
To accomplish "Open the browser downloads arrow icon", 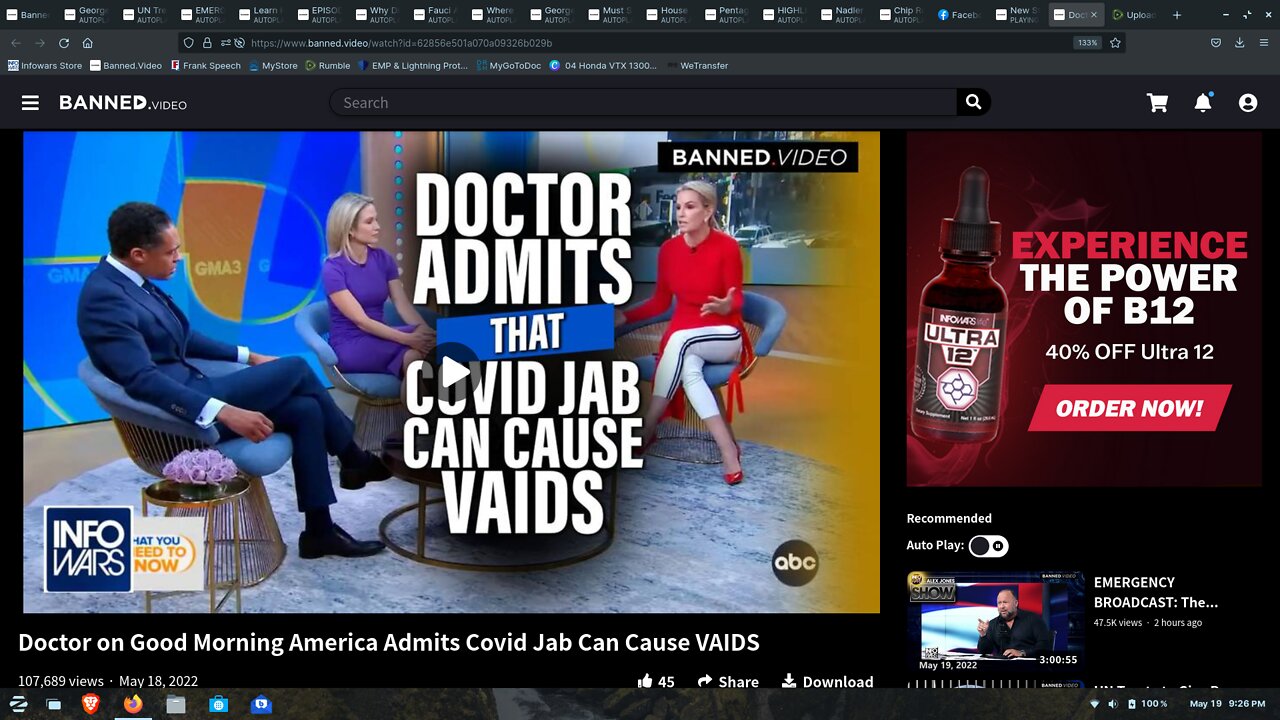I will [x=1240, y=43].
